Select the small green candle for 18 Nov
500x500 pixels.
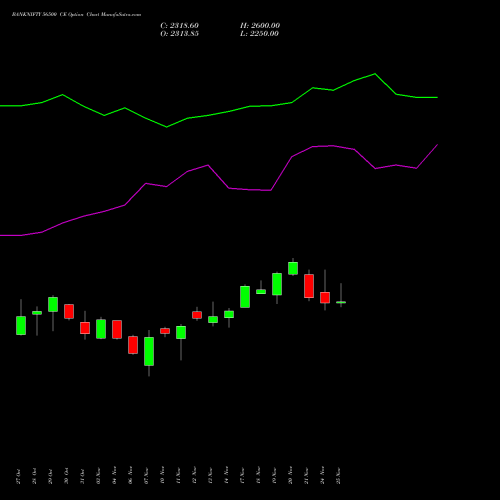pos(261,291)
